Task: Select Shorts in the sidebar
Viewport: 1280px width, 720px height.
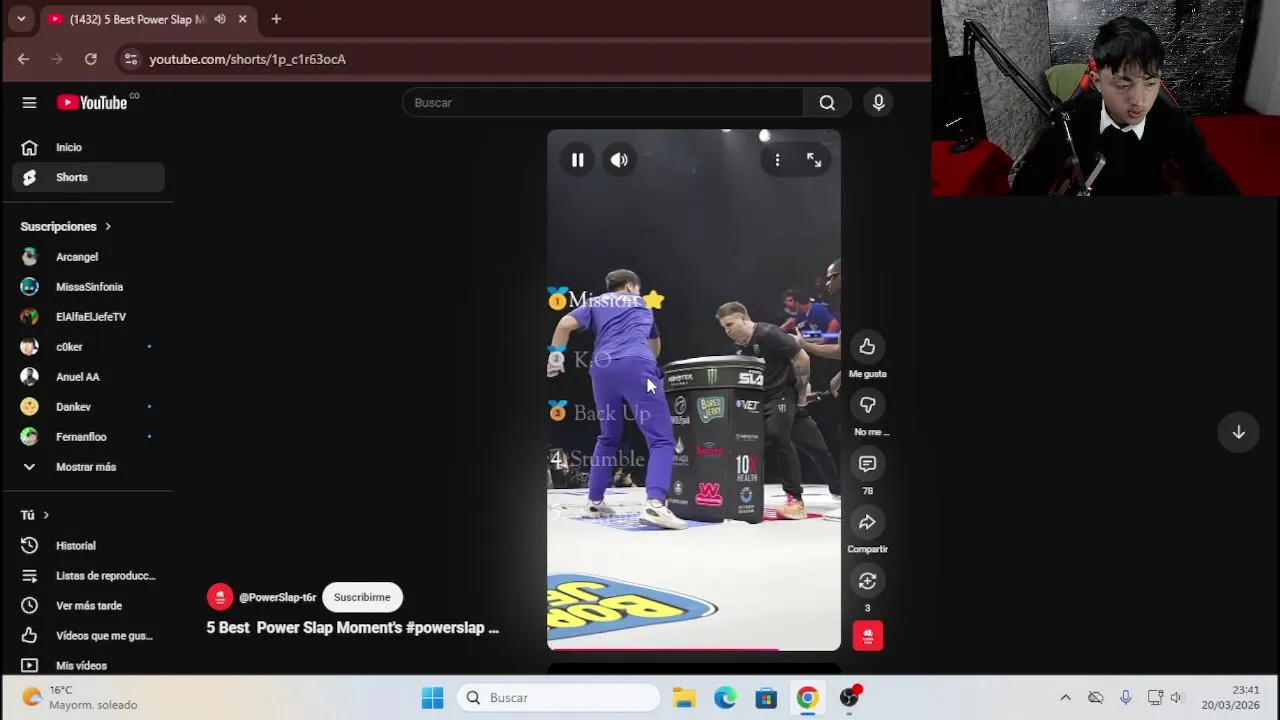Action: (88, 177)
